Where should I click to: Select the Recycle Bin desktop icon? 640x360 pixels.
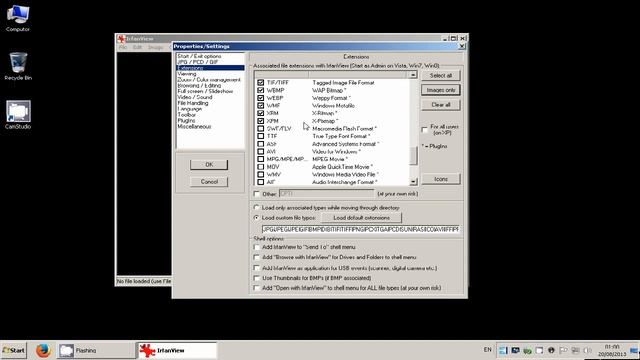[x=18, y=66]
